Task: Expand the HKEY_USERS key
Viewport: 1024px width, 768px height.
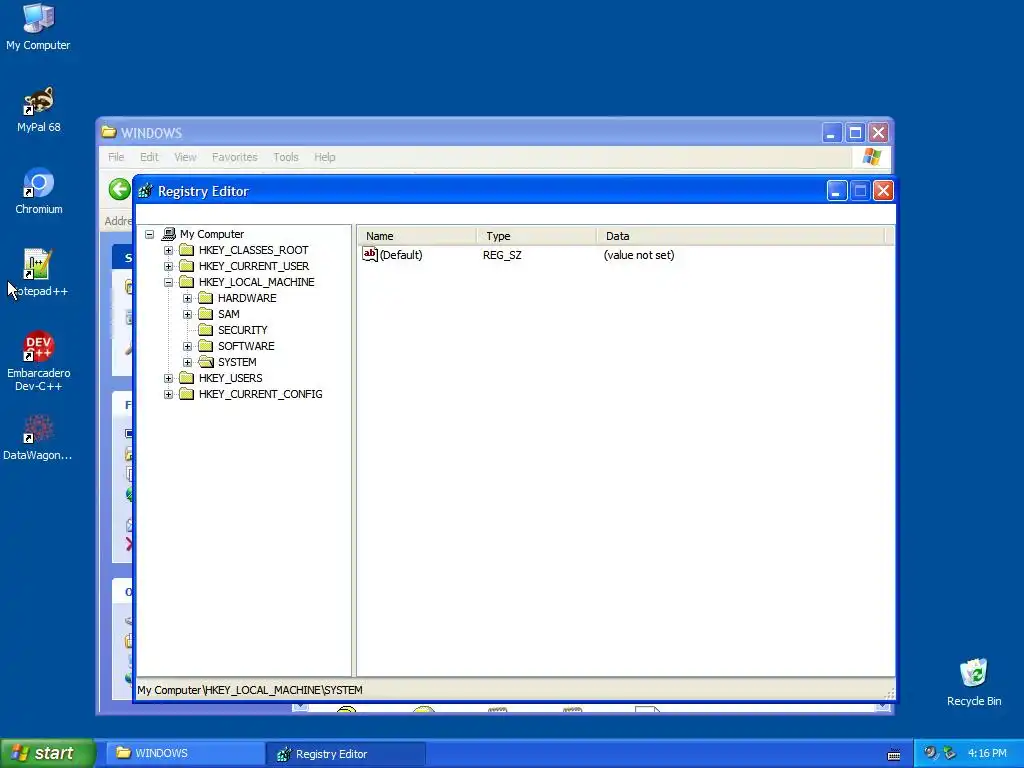Action: (168, 378)
